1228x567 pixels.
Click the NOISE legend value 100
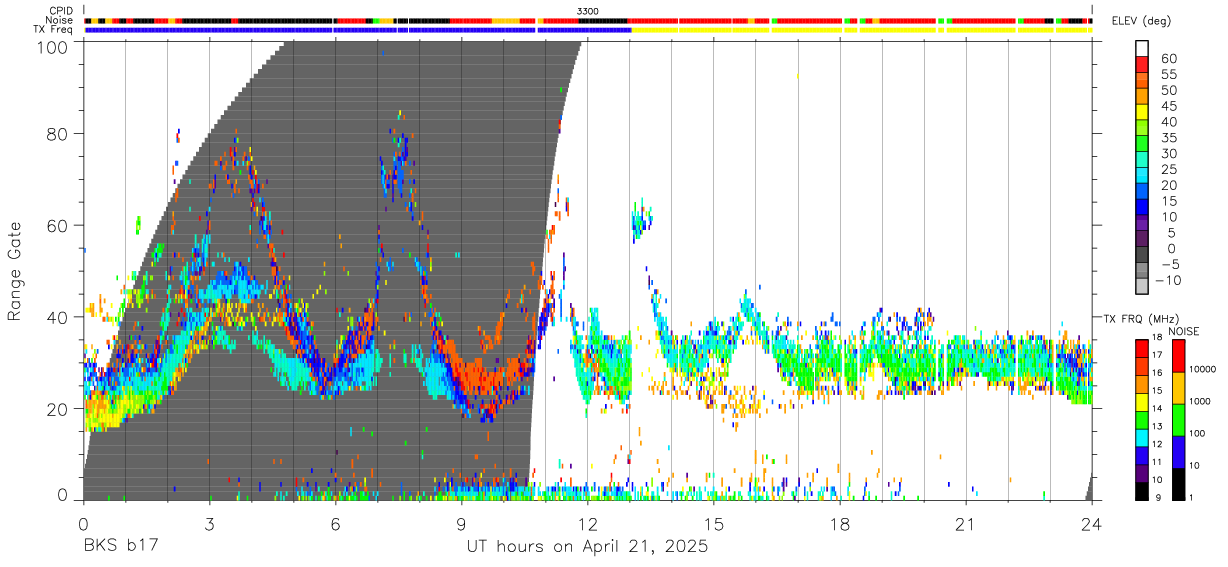tap(1197, 434)
